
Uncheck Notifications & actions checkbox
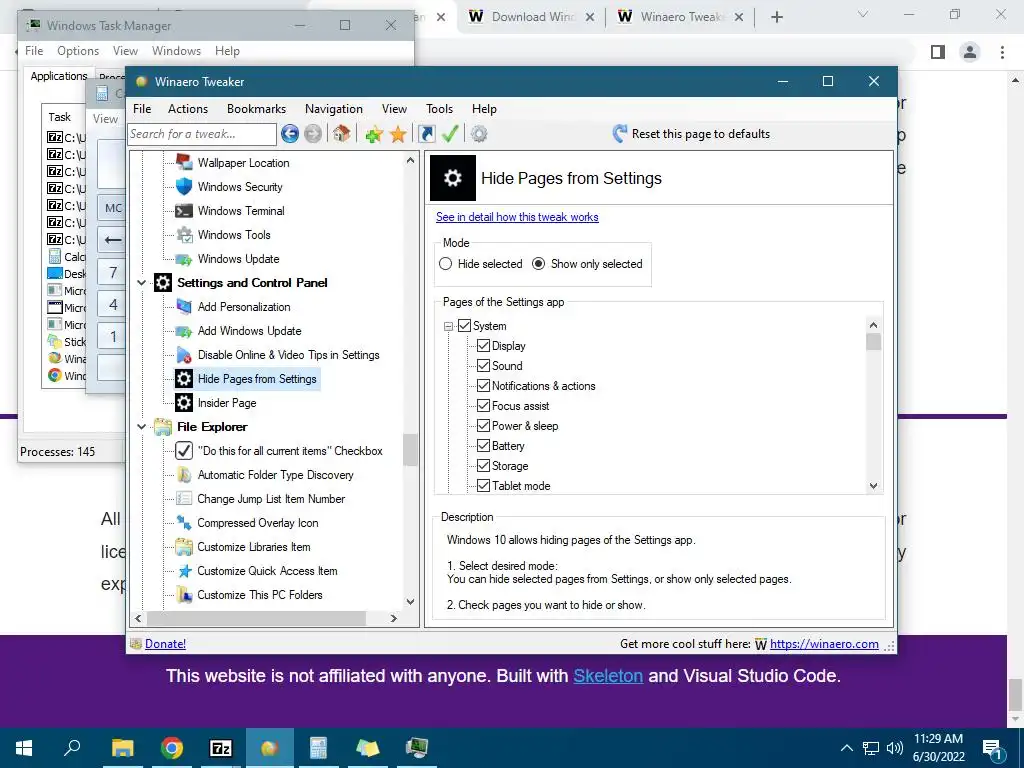[483, 385]
